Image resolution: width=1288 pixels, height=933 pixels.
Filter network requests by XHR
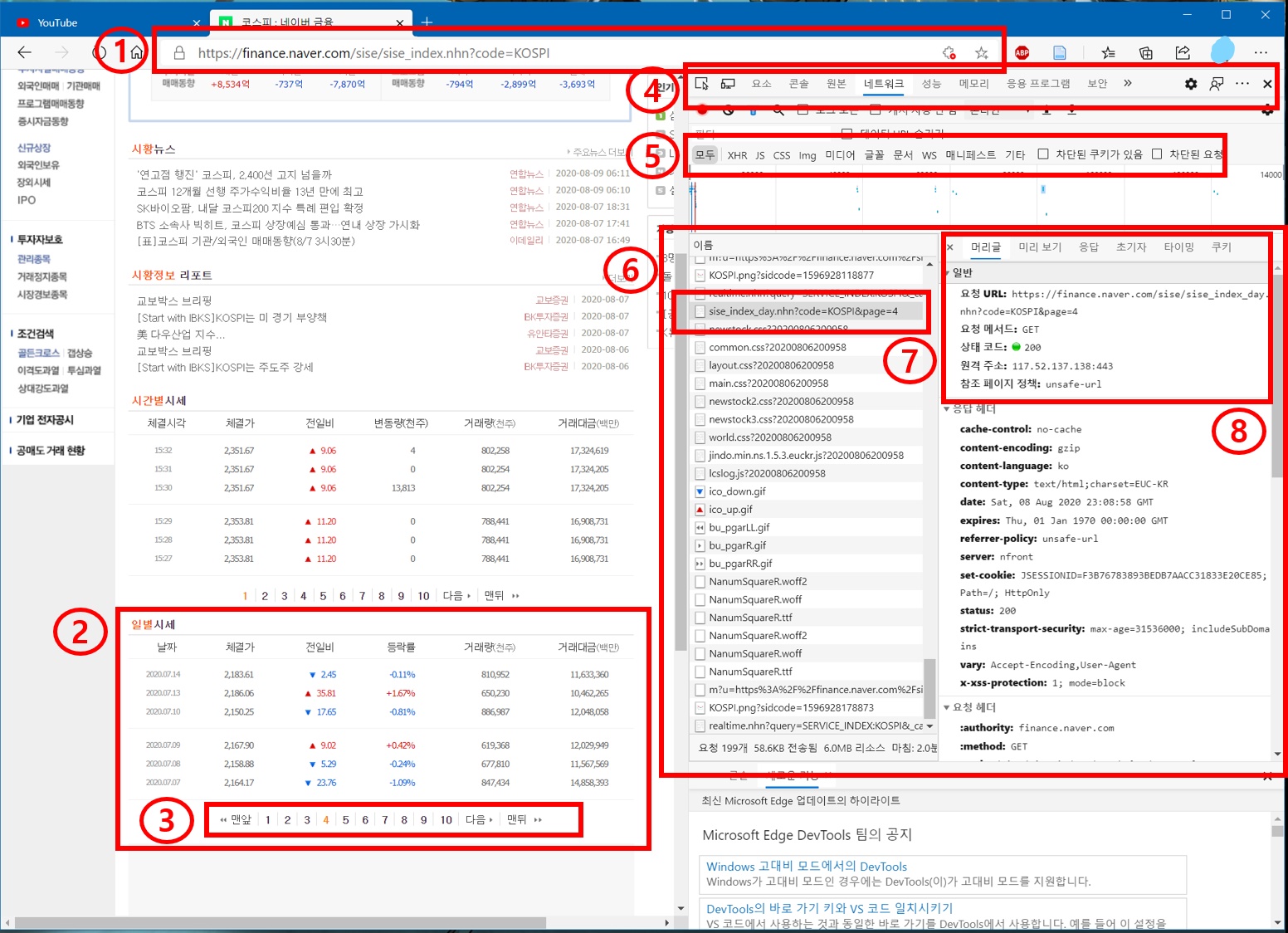(737, 155)
